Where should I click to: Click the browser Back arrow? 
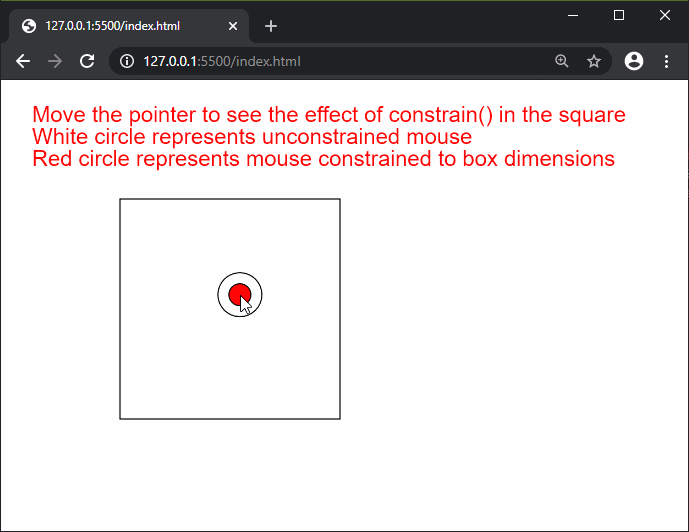coord(23,61)
